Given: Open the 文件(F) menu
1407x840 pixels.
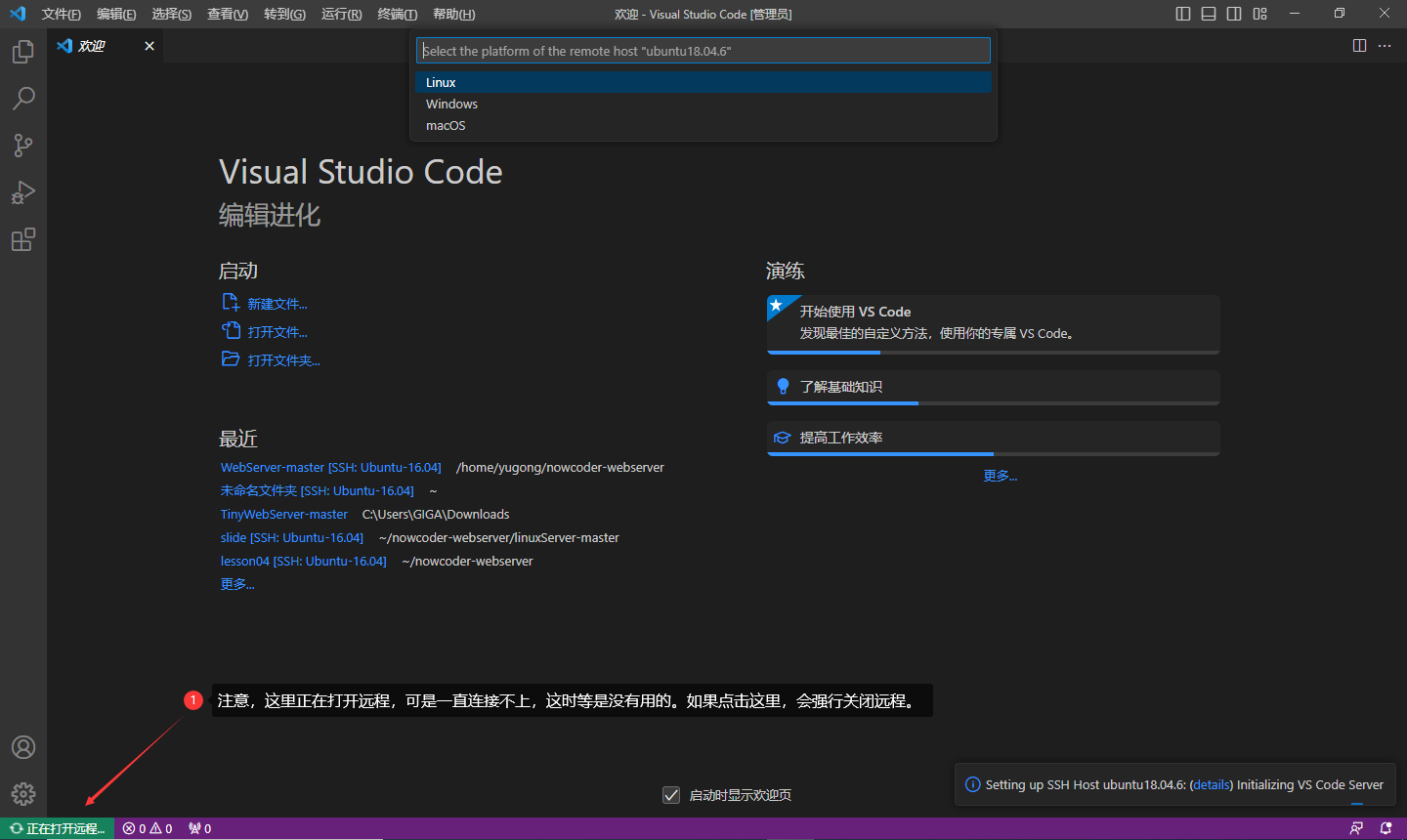Looking at the screenshot, I should click(62, 14).
